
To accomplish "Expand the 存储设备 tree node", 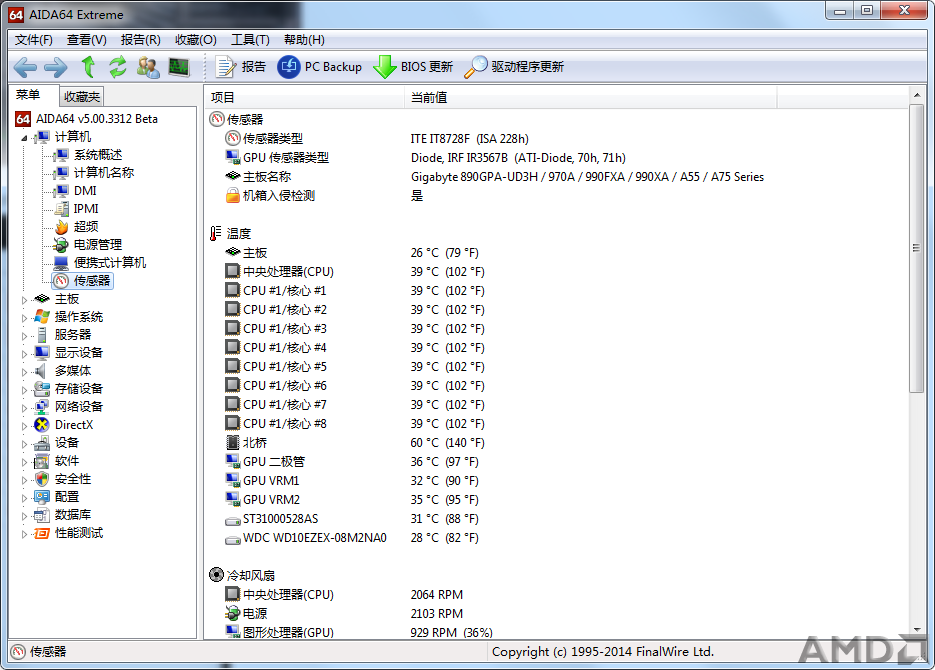I will tap(24, 390).
